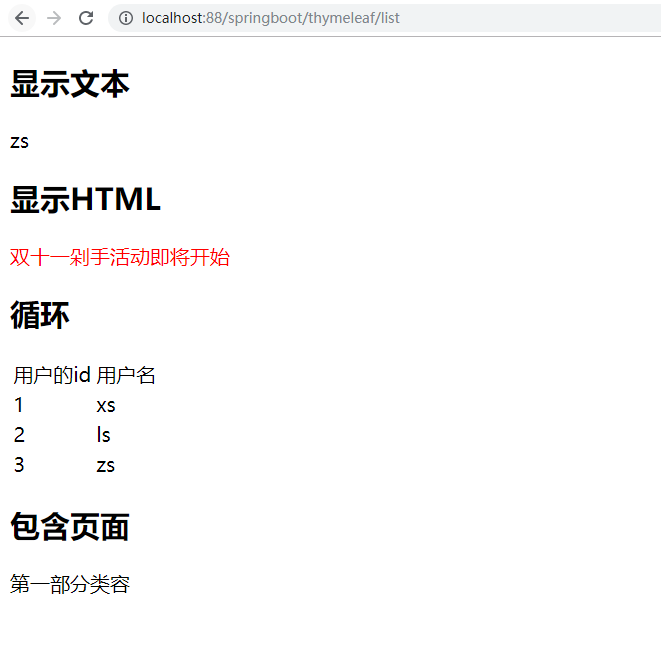
Task: Click the 包含页面 heading
Action: (x=70, y=526)
